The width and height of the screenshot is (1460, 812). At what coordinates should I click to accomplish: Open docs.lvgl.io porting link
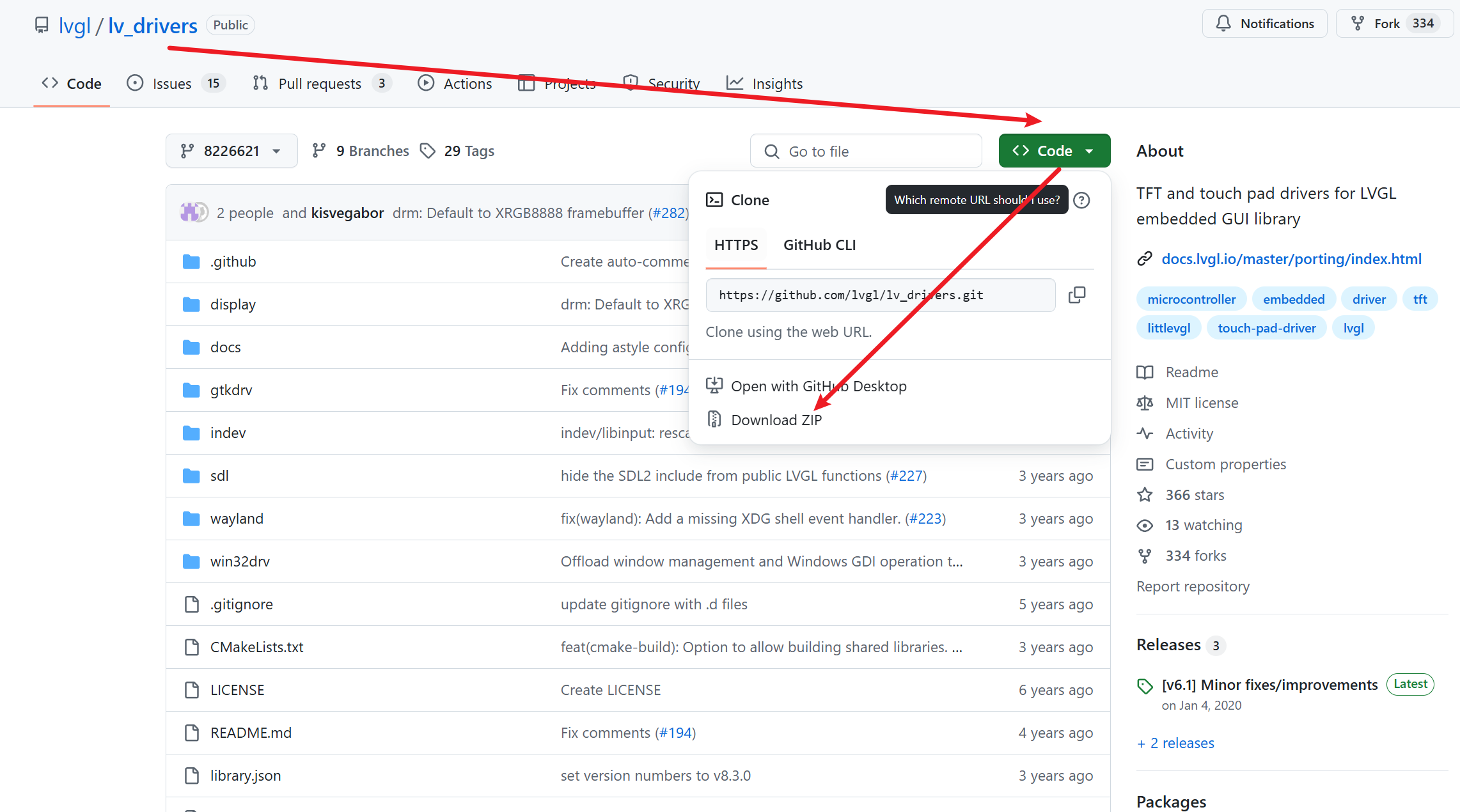[1291, 259]
